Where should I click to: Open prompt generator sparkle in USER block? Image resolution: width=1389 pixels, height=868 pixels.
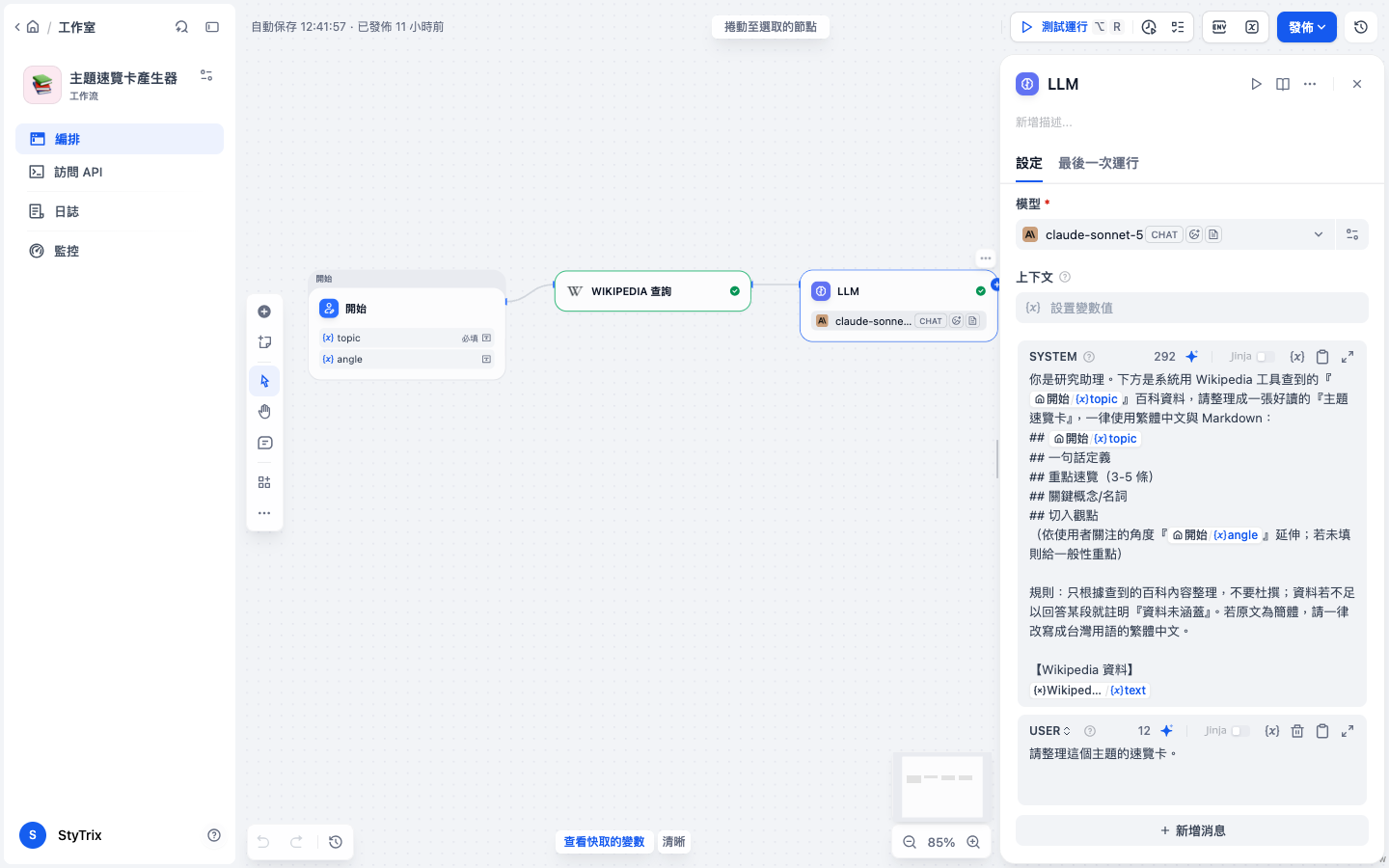tap(1167, 731)
